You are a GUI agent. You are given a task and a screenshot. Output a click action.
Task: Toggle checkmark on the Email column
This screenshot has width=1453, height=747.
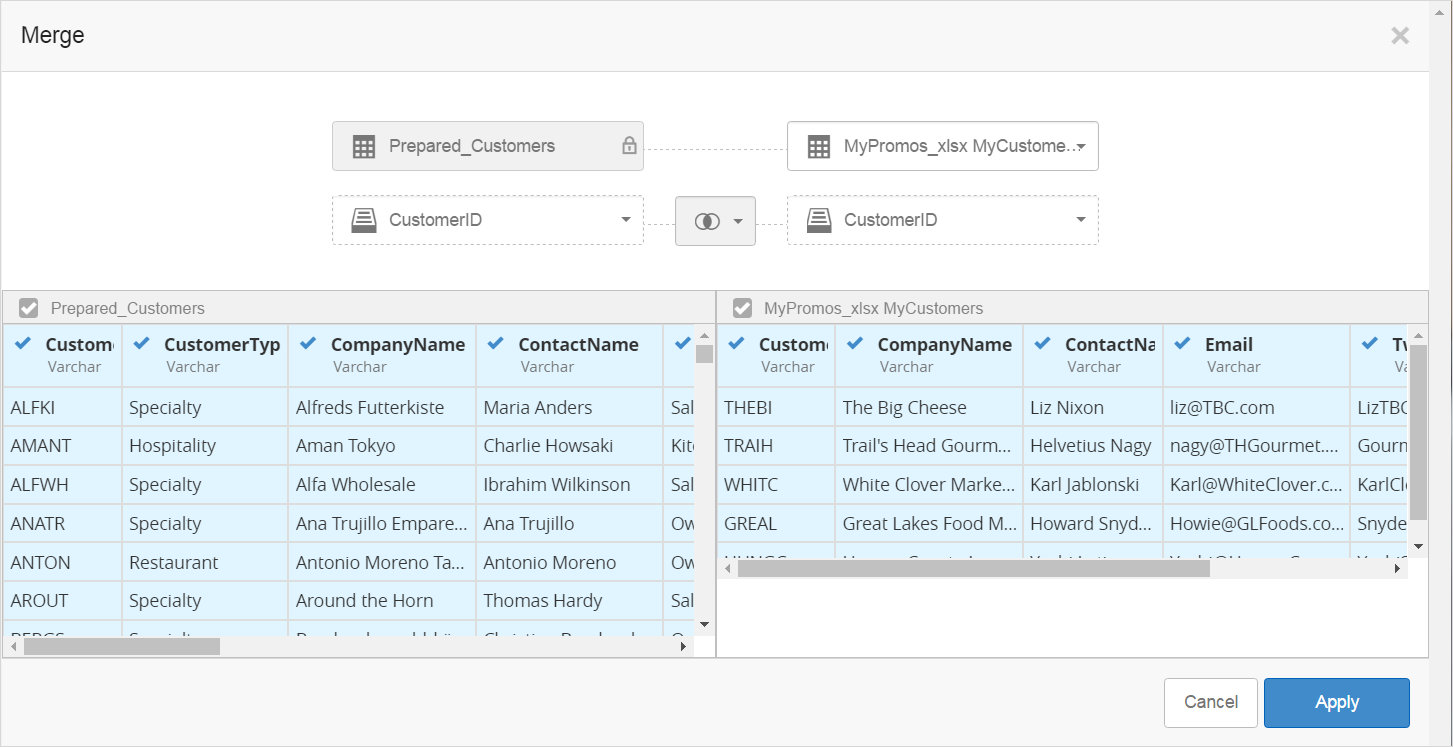tap(1182, 344)
